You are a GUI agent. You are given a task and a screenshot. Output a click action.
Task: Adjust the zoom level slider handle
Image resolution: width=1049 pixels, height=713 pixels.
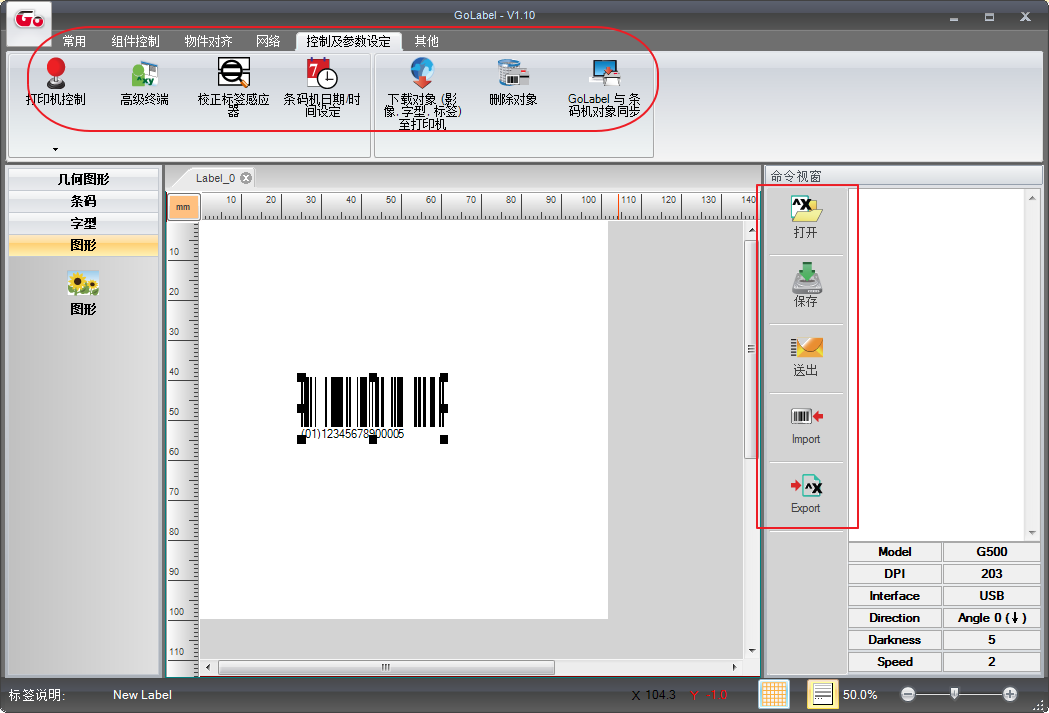point(955,694)
